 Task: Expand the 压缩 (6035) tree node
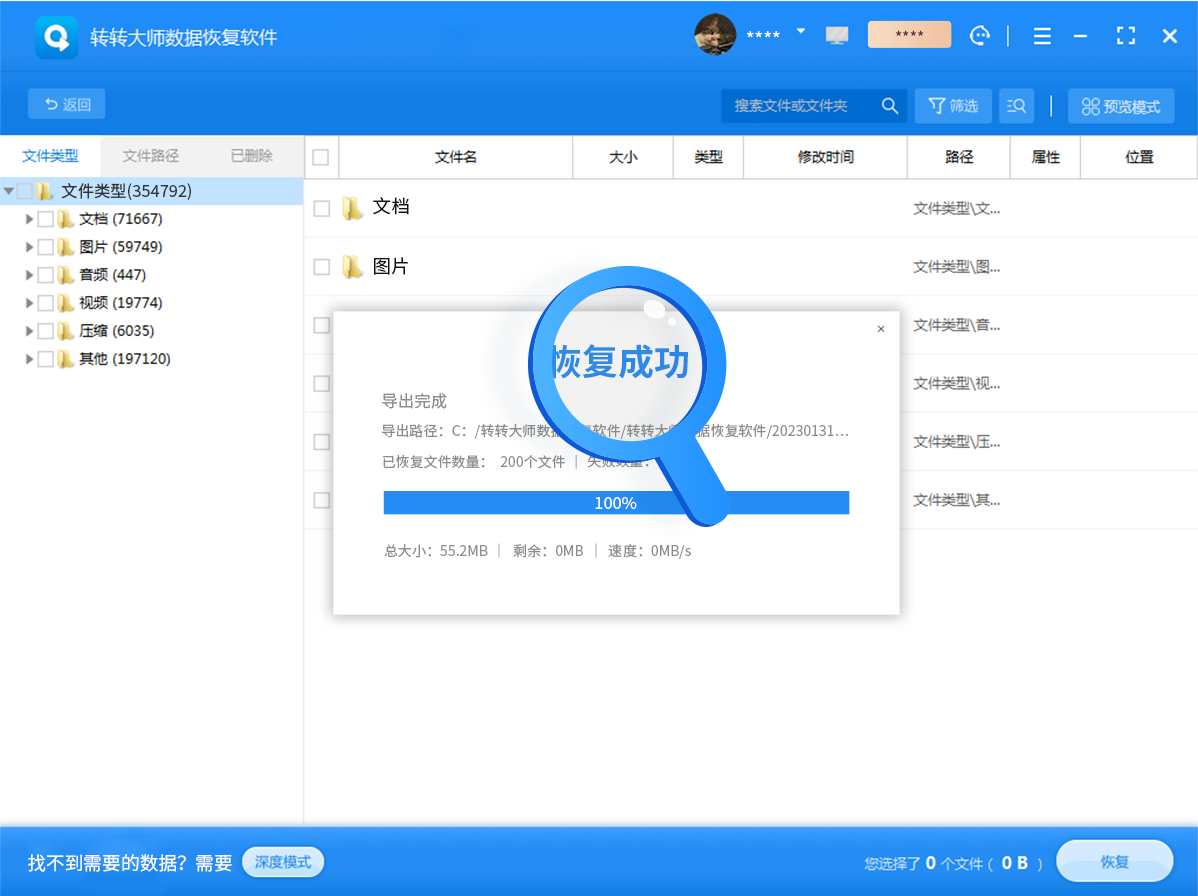[x=29, y=331]
